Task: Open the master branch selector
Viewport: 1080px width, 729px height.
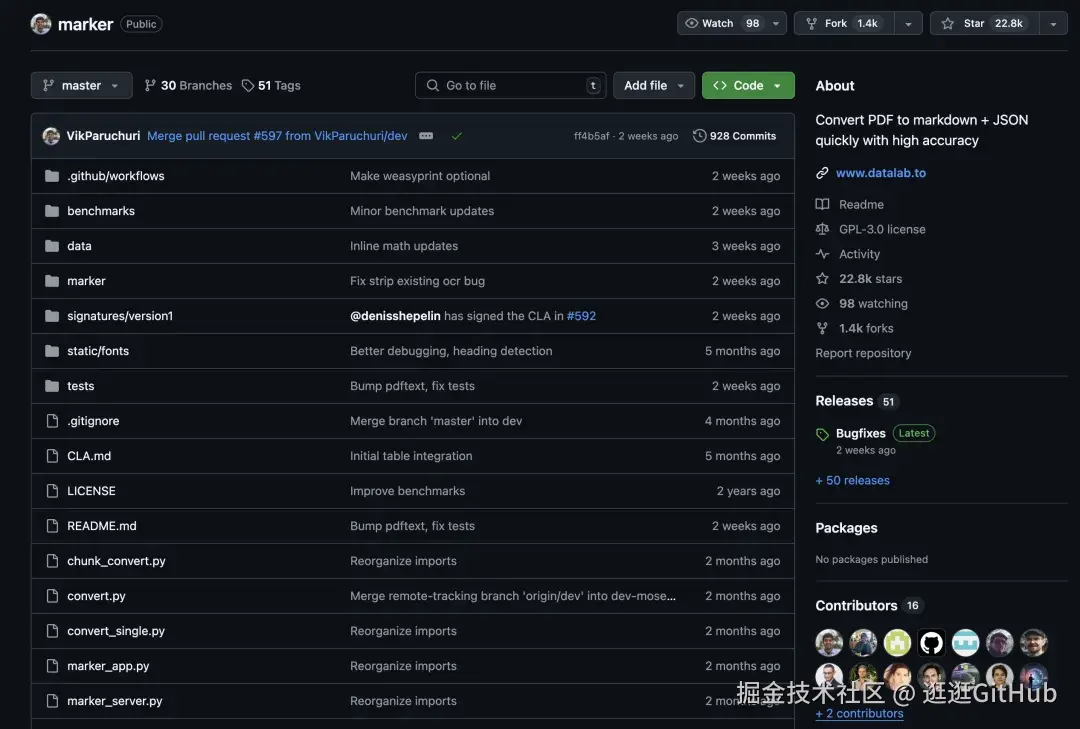Action: tap(81, 85)
